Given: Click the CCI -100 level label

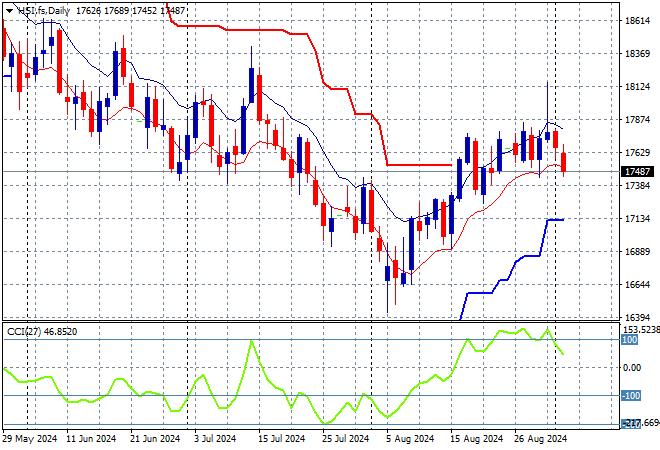Looking at the screenshot, I should pos(632,396).
